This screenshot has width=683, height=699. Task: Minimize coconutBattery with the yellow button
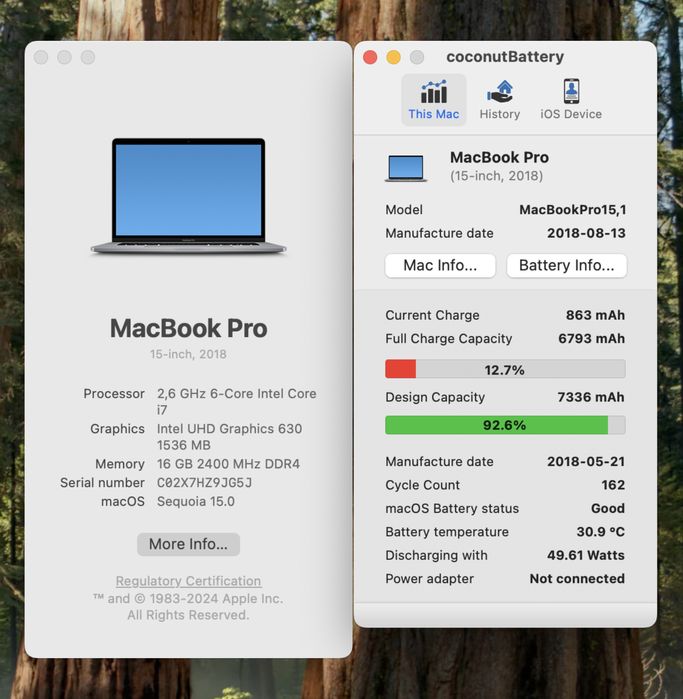coord(393,57)
